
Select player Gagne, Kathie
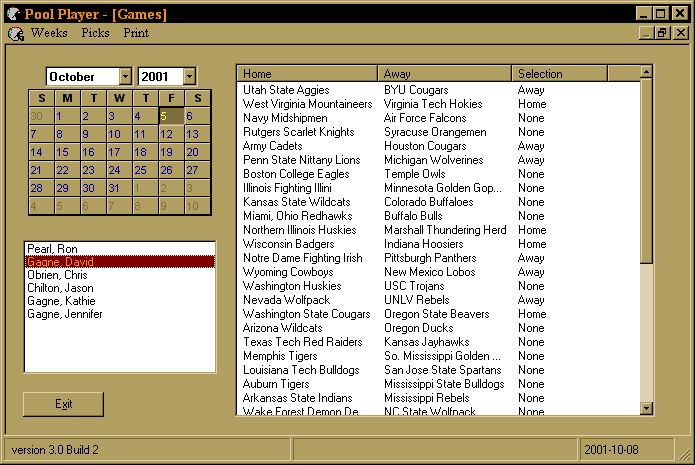click(x=120, y=301)
